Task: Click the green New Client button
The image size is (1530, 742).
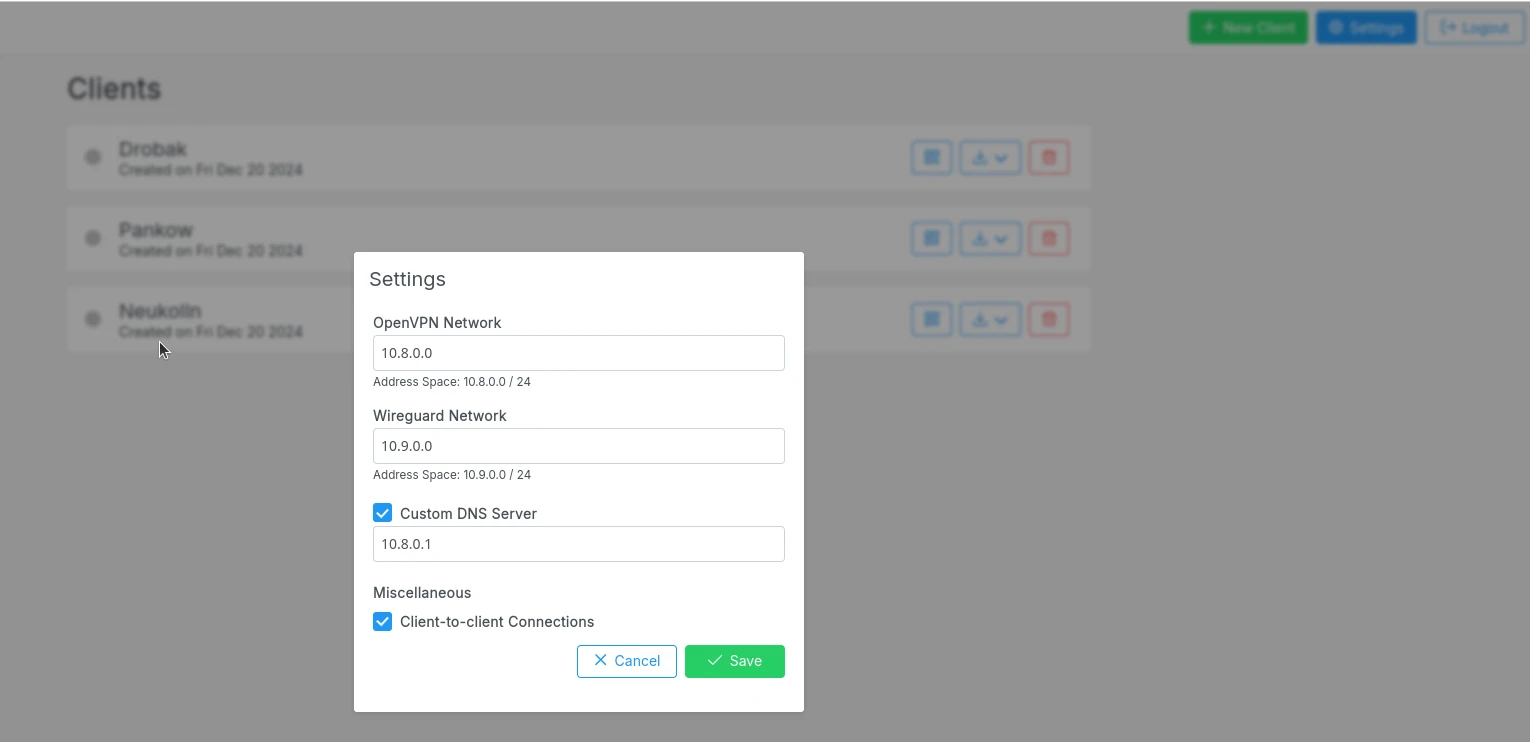Action: [x=1248, y=28]
